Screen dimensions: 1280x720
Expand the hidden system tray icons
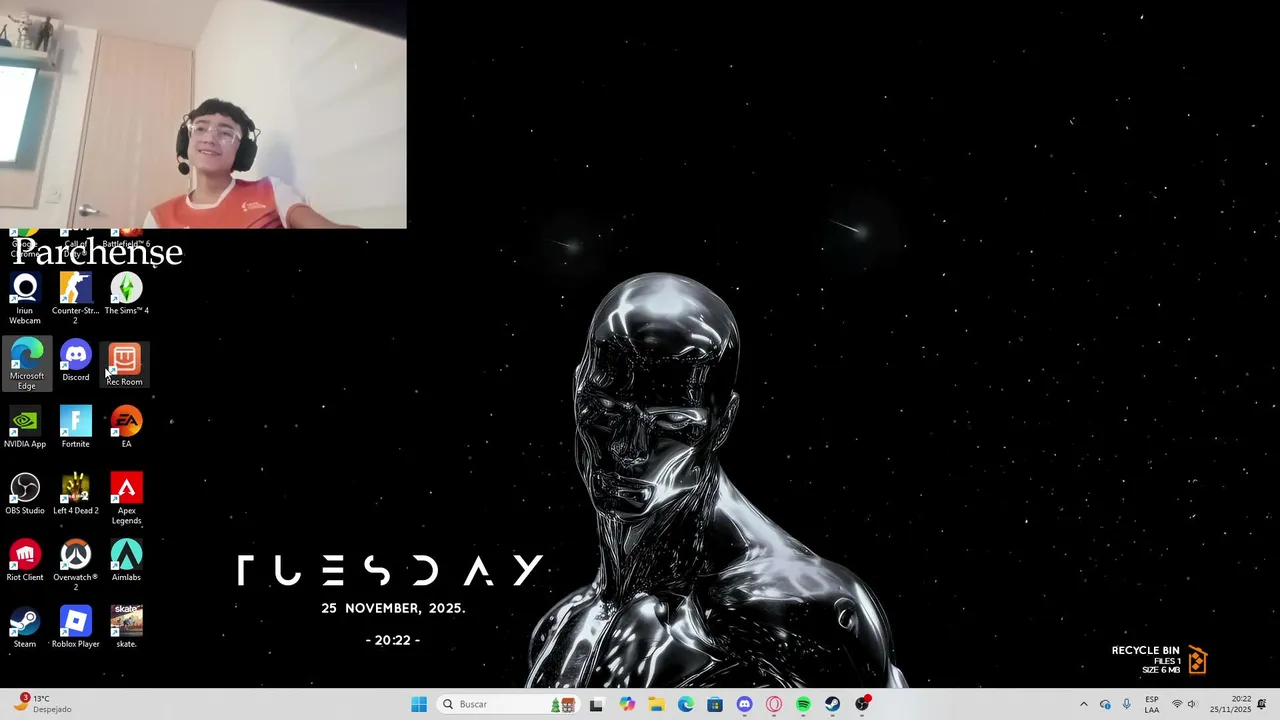1083,704
